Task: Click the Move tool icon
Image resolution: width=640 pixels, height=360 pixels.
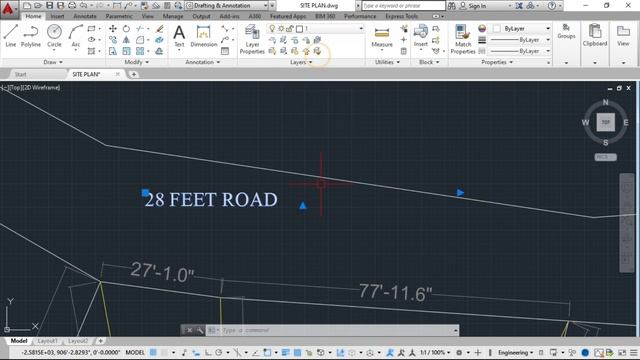Action: pos(113,29)
